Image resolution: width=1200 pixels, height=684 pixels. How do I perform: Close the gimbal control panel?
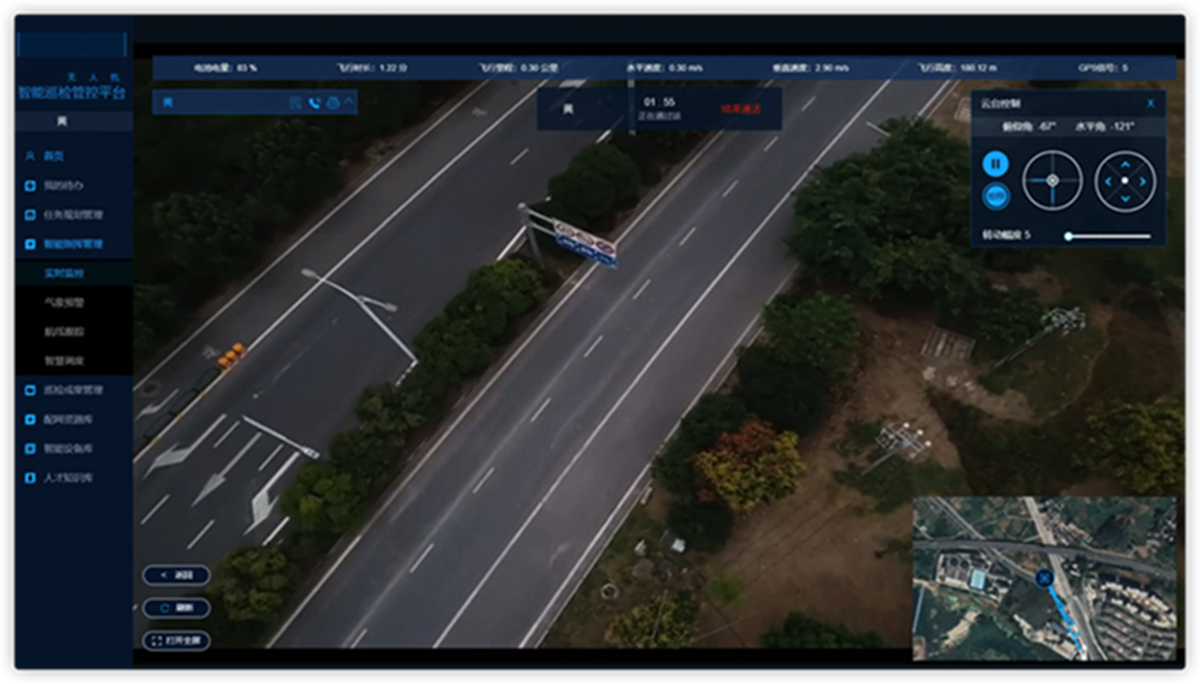(1150, 103)
